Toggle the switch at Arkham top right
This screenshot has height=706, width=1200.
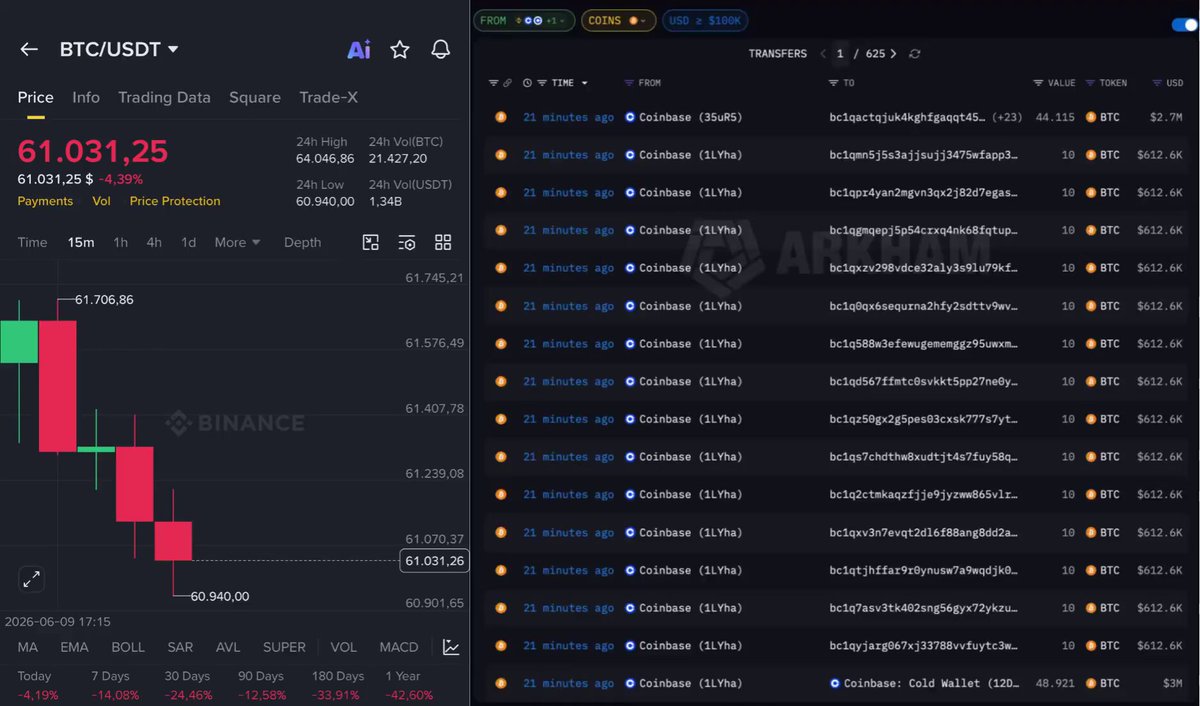pos(1184,25)
